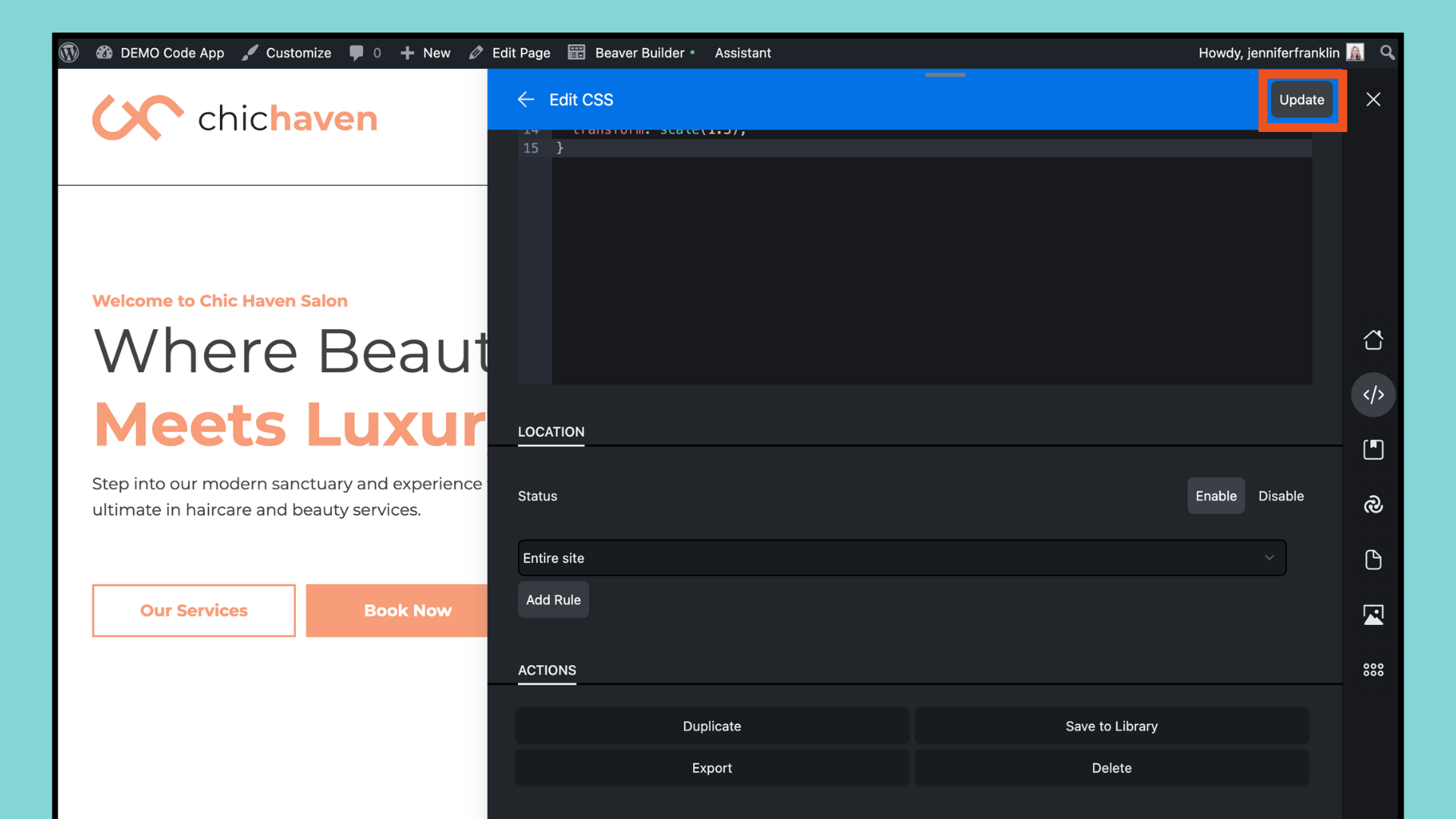Click the Save to Library button
The image size is (1456, 819).
tap(1111, 726)
